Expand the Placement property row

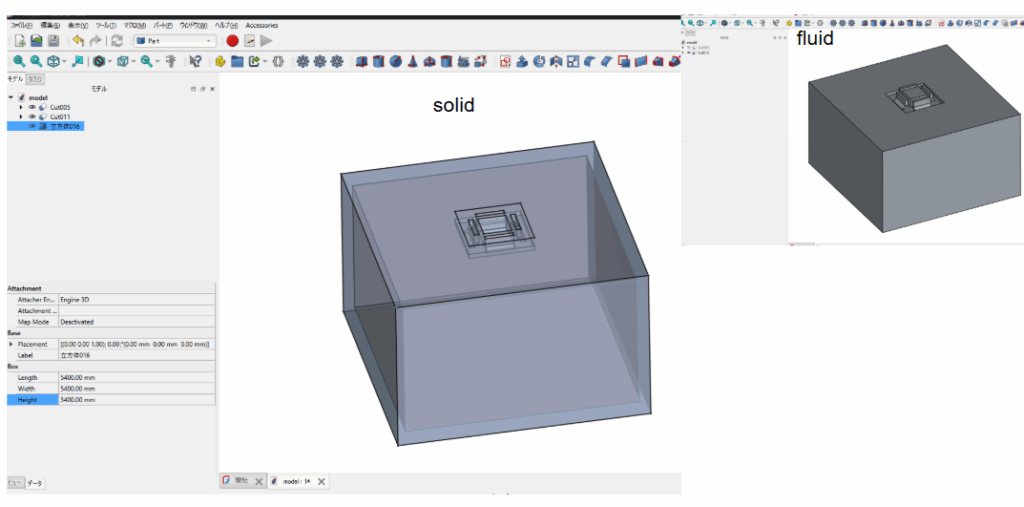click(11, 344)
